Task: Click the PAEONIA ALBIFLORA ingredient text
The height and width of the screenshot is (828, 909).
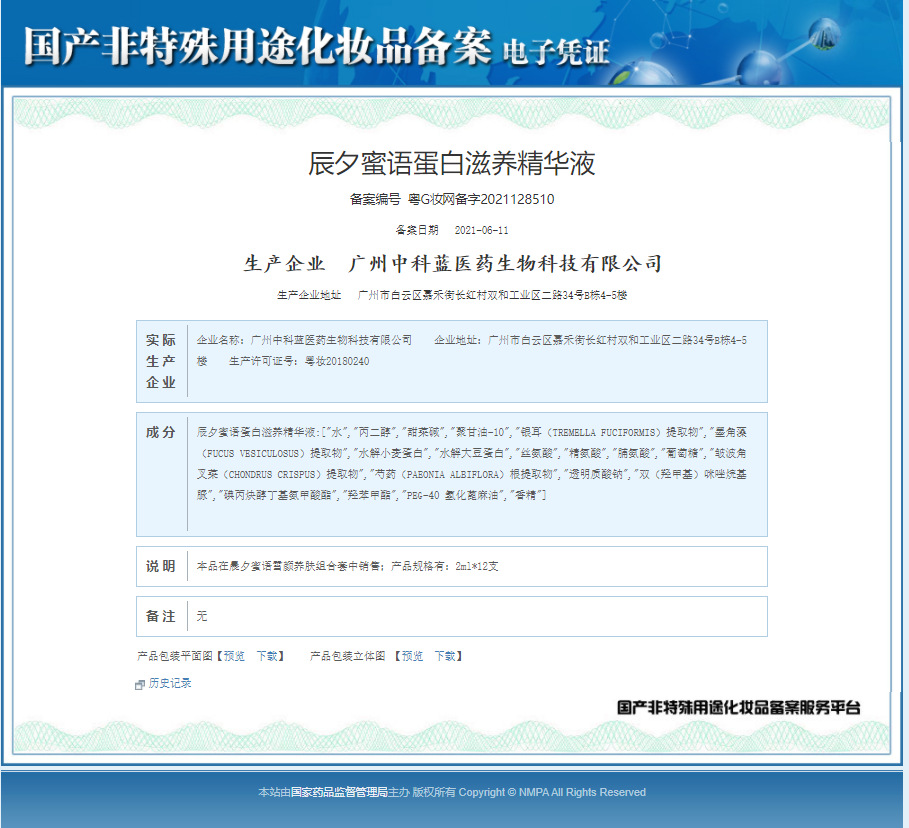Action: click(x=453, y=474)
